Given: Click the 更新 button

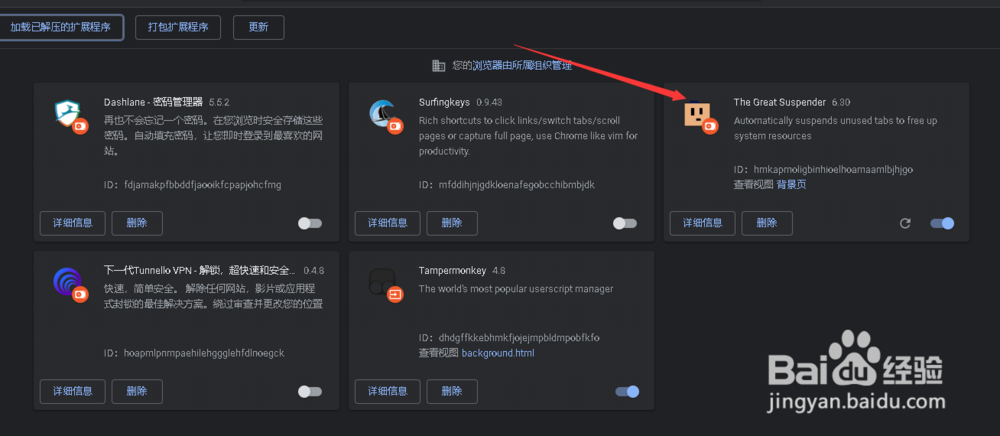Looking at the screenshot, I should click(258, 27).
